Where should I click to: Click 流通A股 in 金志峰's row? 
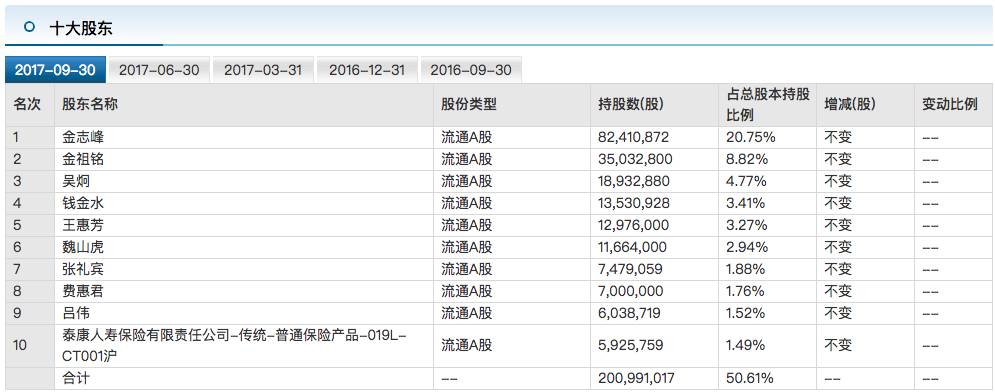(466, 137)
